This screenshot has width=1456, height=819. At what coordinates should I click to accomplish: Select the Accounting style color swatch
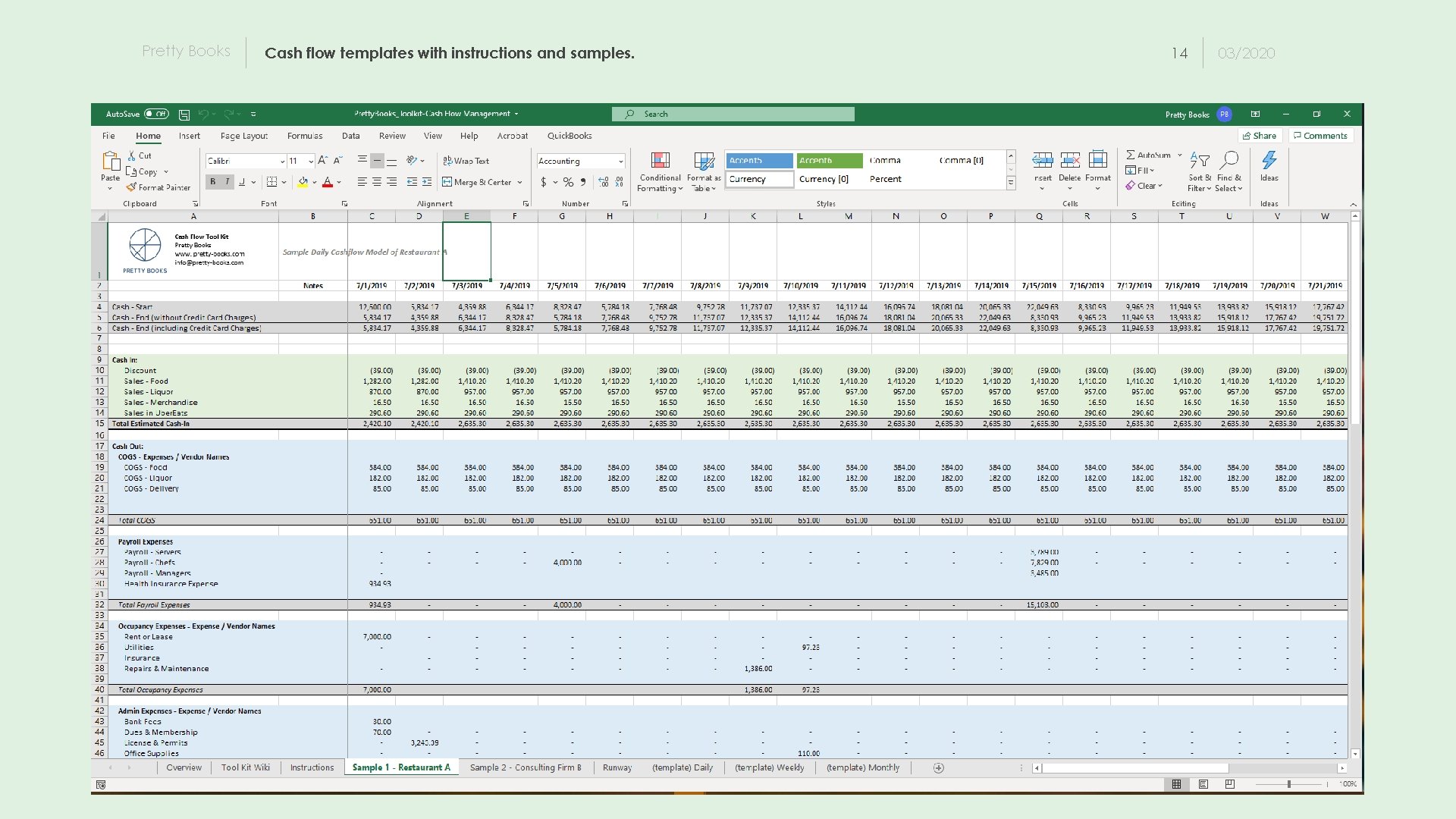(x=579, y=160)
